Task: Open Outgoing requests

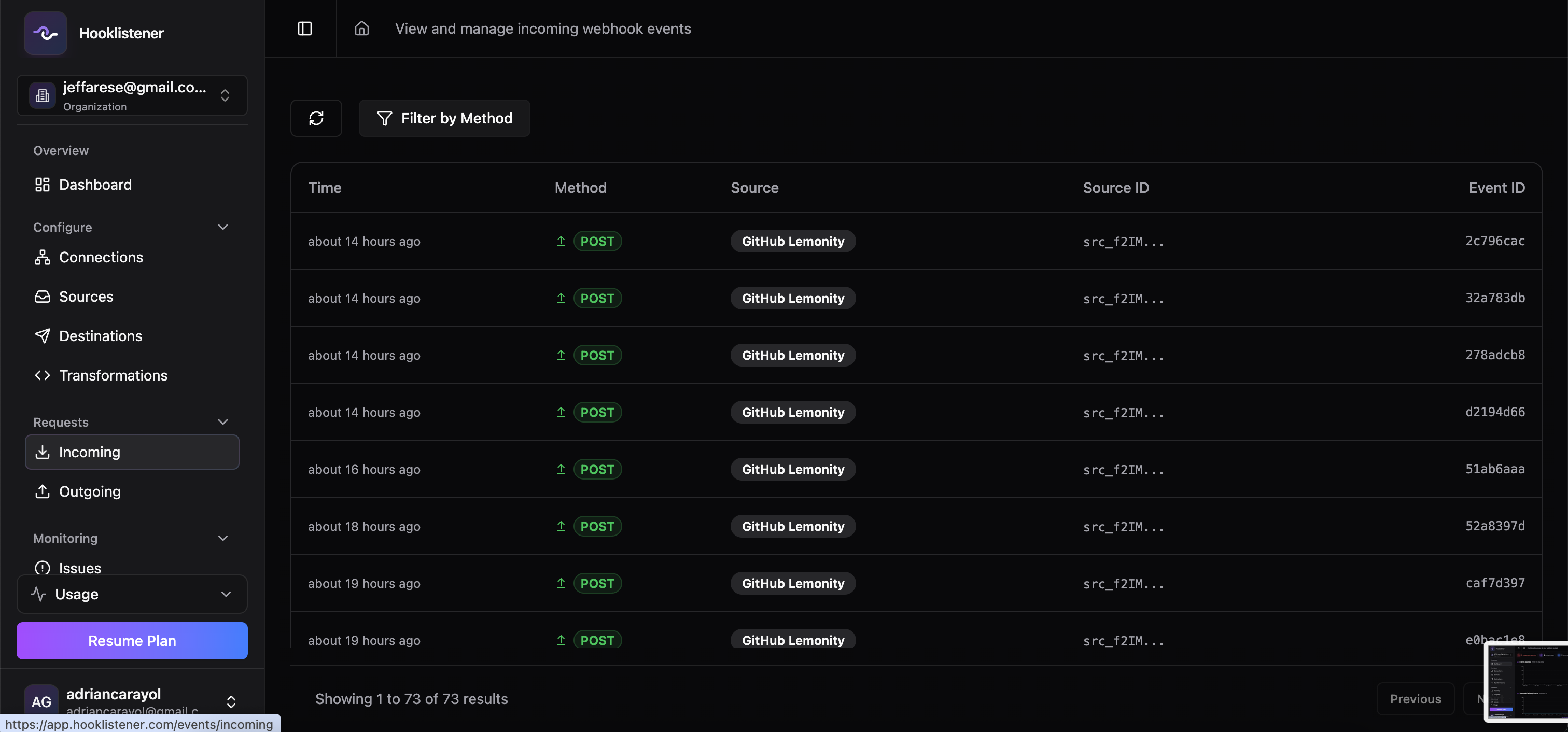Action: coord(132,491)
